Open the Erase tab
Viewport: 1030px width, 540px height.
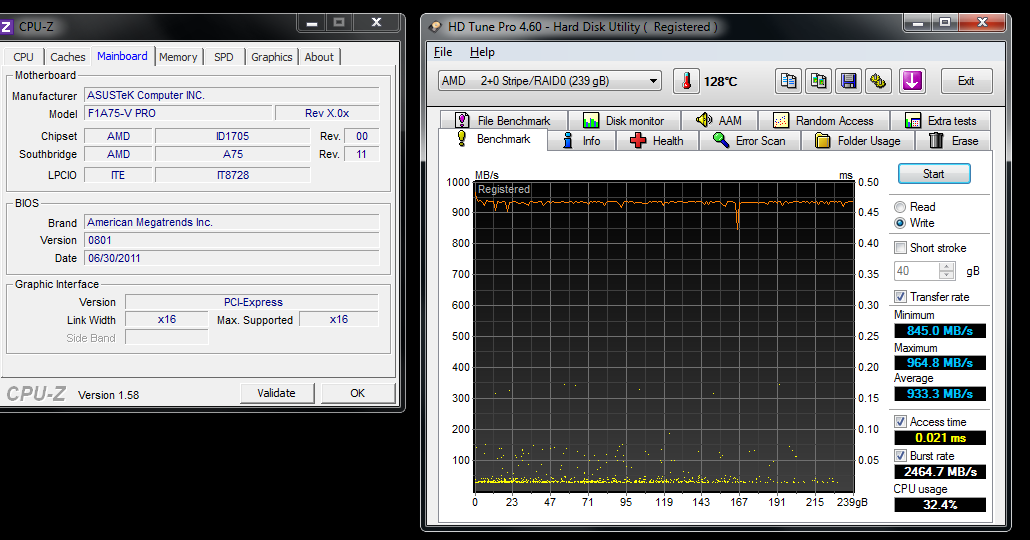tap(953, 141)
